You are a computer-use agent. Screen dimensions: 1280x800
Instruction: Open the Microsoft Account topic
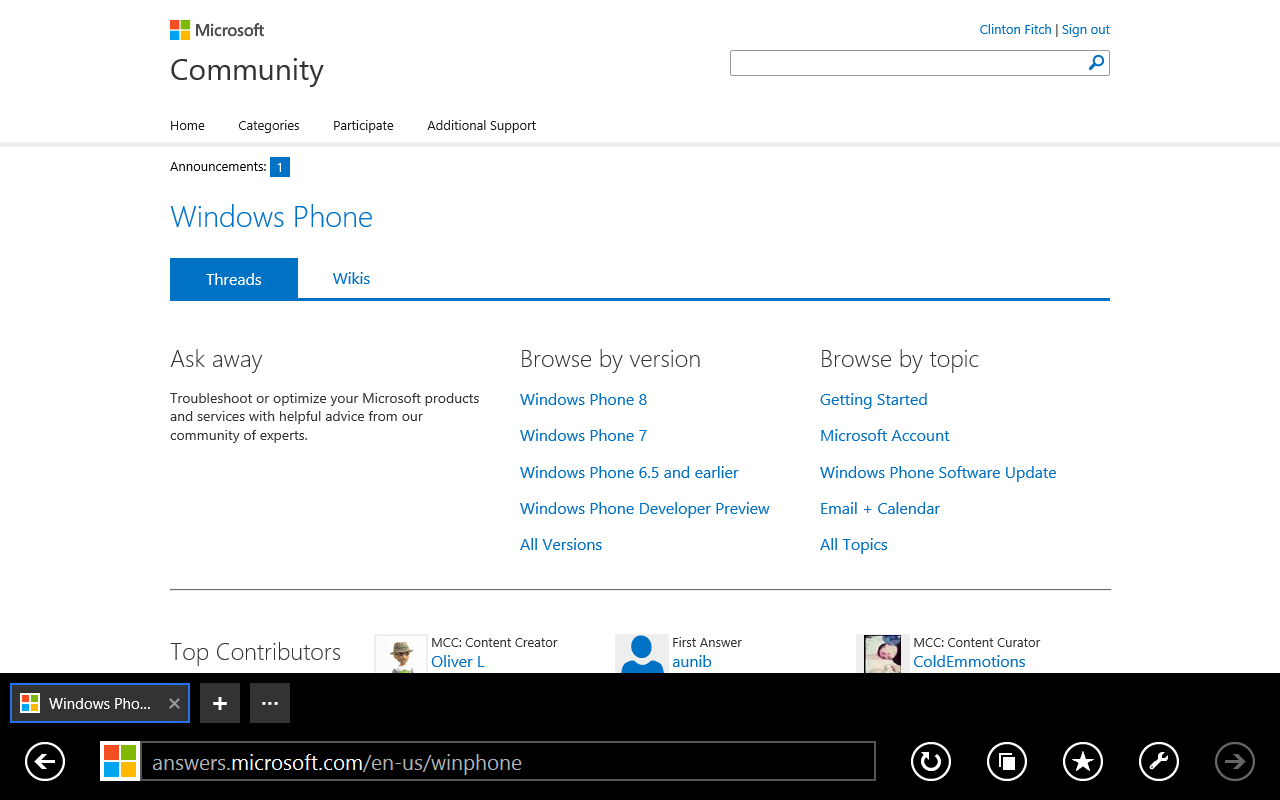[x=885, y=435]
